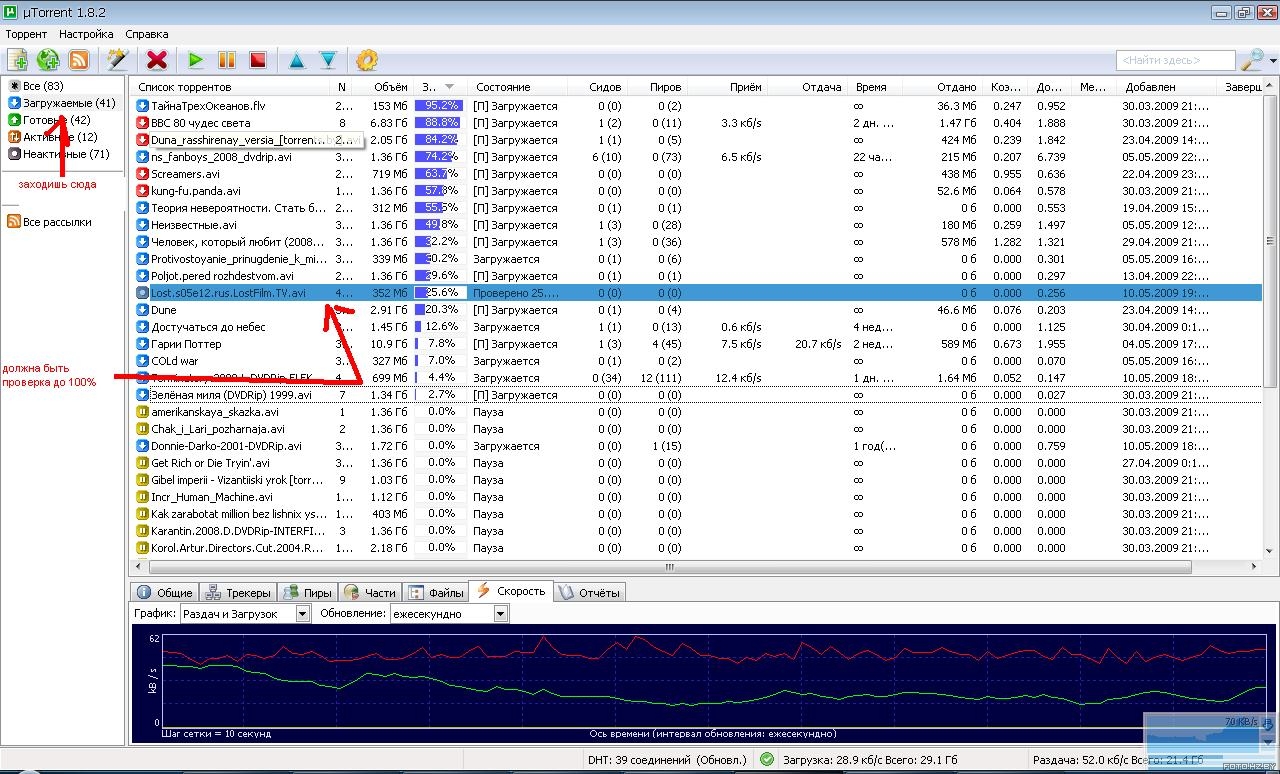Image resolution: width=1280 pixels, height=774 pixels.
Task: Click the progress bar of 'Неизвестные.avi'
Action: point(441,225)
